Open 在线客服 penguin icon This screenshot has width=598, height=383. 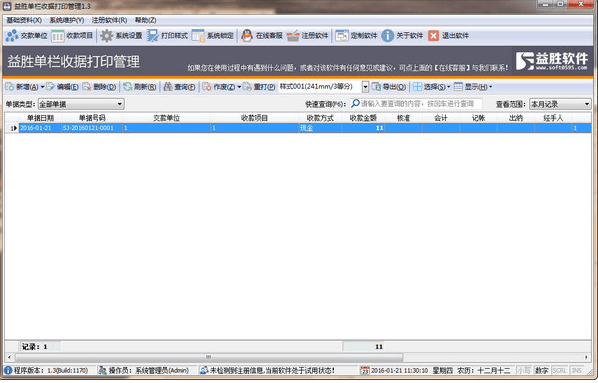247,36
